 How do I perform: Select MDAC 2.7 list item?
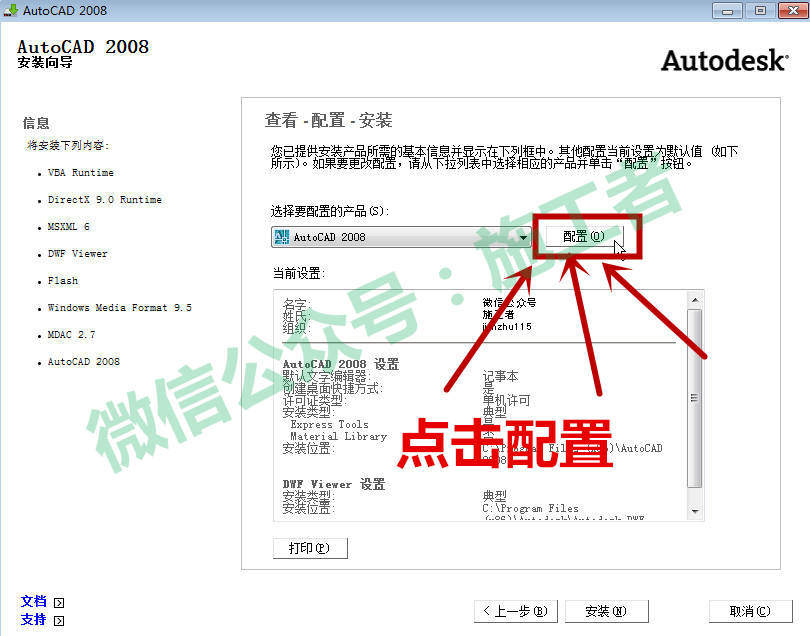(x=72, y=335)
